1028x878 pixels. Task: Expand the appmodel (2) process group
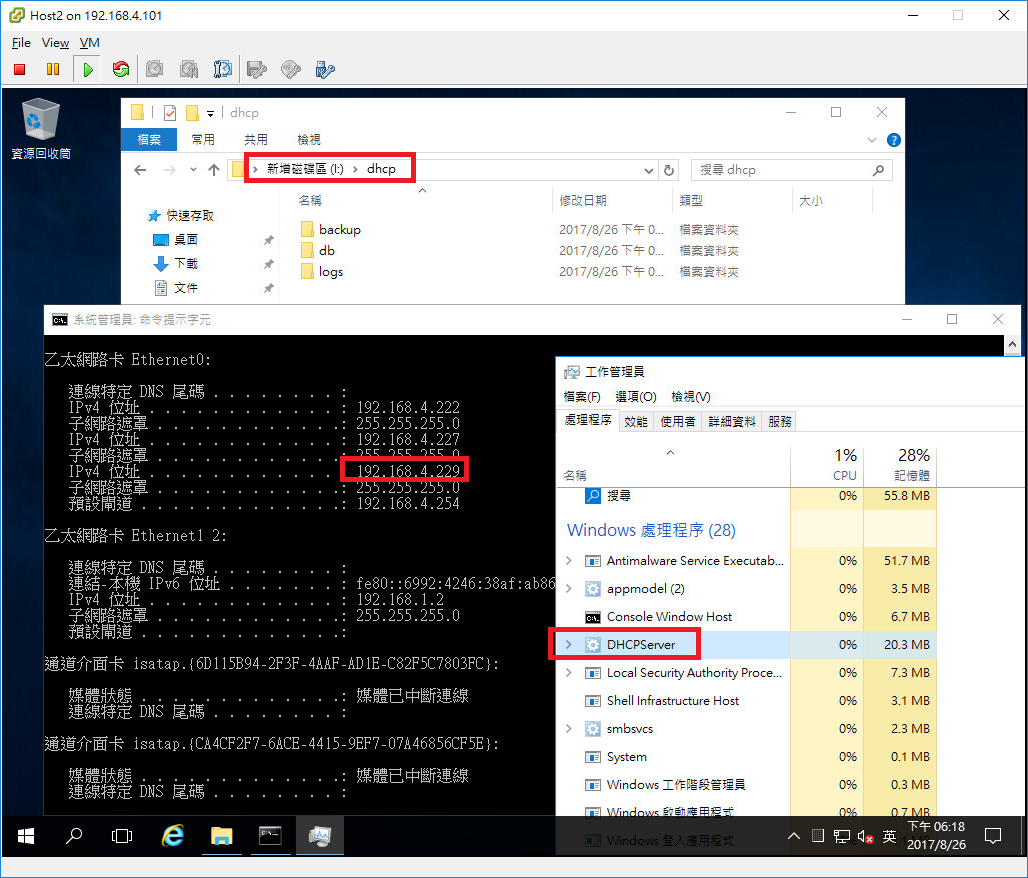pos(568,589)
